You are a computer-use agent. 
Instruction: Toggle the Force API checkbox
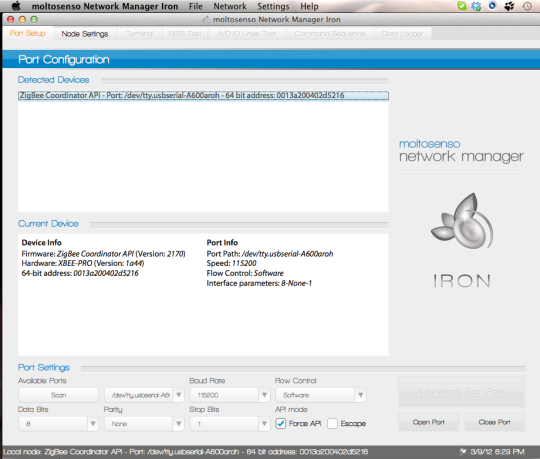coord(281,423)
